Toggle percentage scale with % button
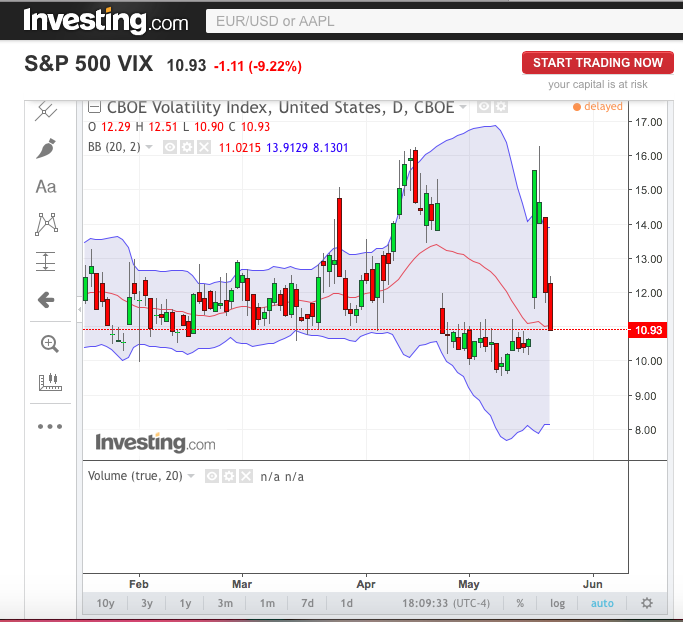Image resolution: width=683 pixels, height=622 pixels. coord(520,603)
